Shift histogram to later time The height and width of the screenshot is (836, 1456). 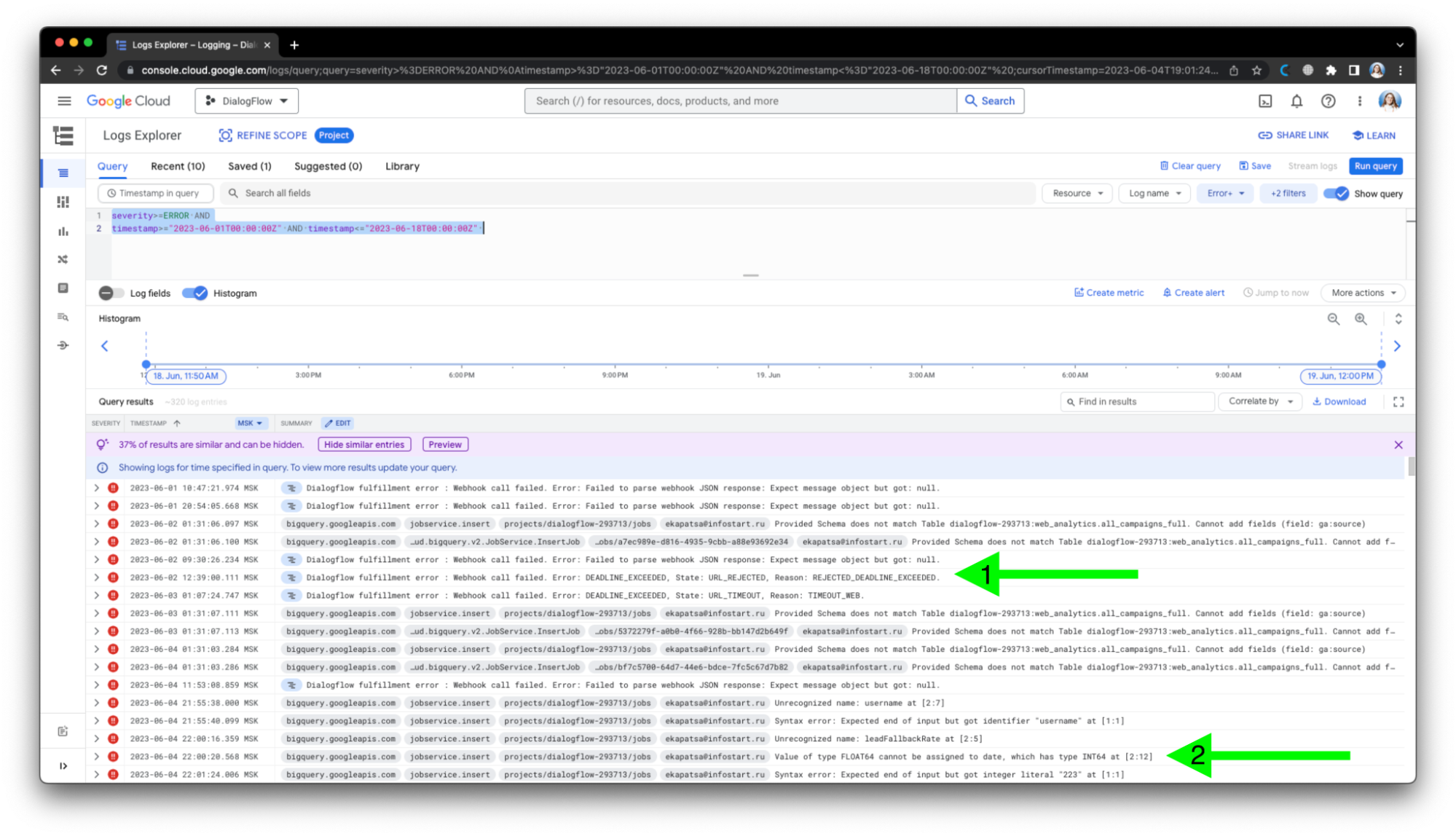[x=1396, y=346]
